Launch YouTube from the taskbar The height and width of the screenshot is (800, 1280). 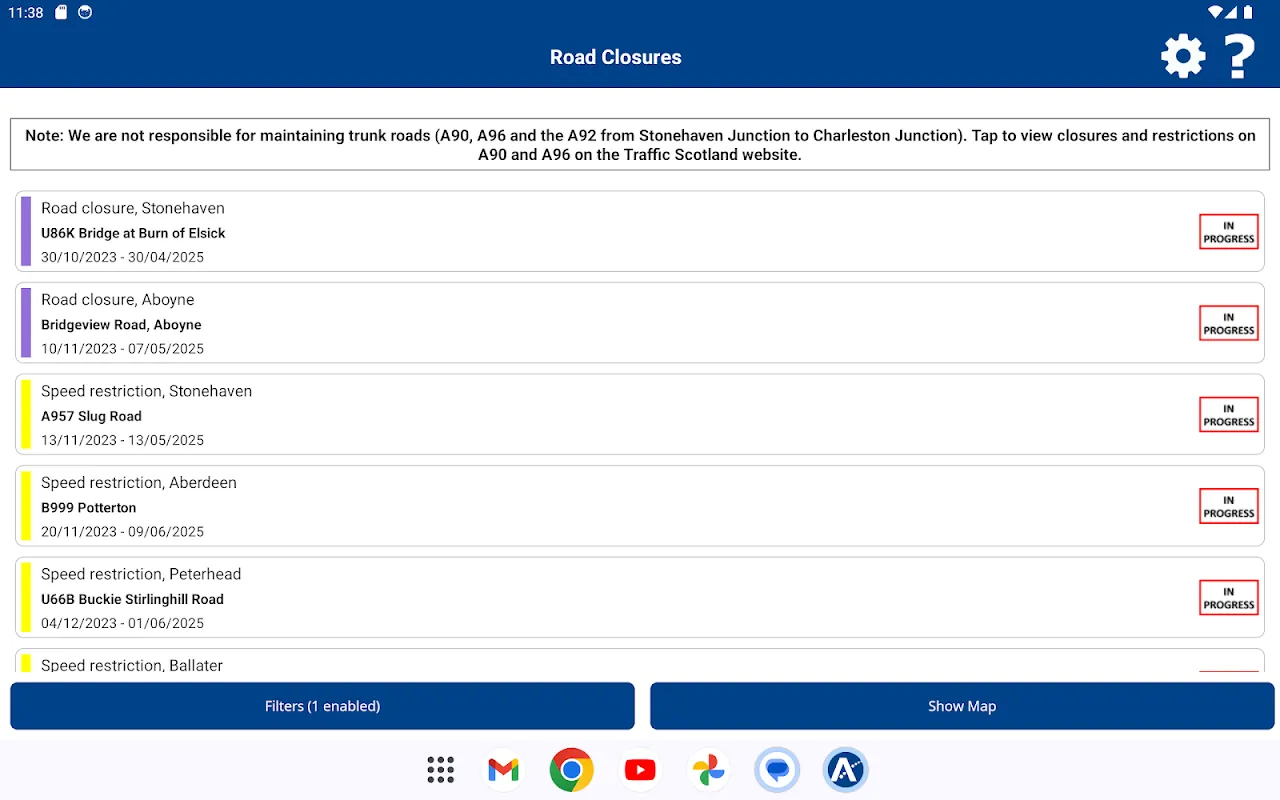[x=640, y=769]
